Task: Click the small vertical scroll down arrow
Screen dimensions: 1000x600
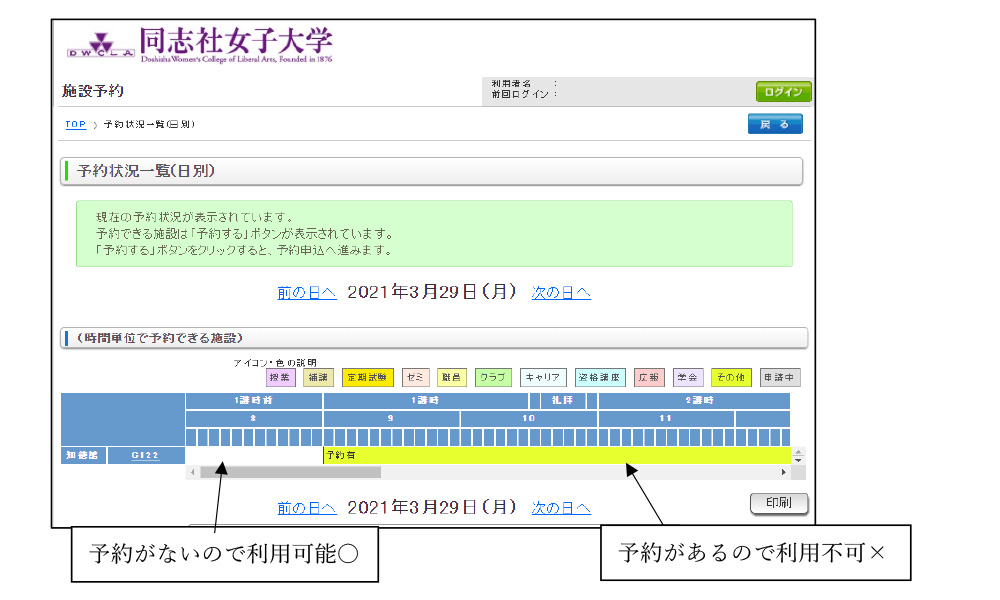Action: (798, 460)
